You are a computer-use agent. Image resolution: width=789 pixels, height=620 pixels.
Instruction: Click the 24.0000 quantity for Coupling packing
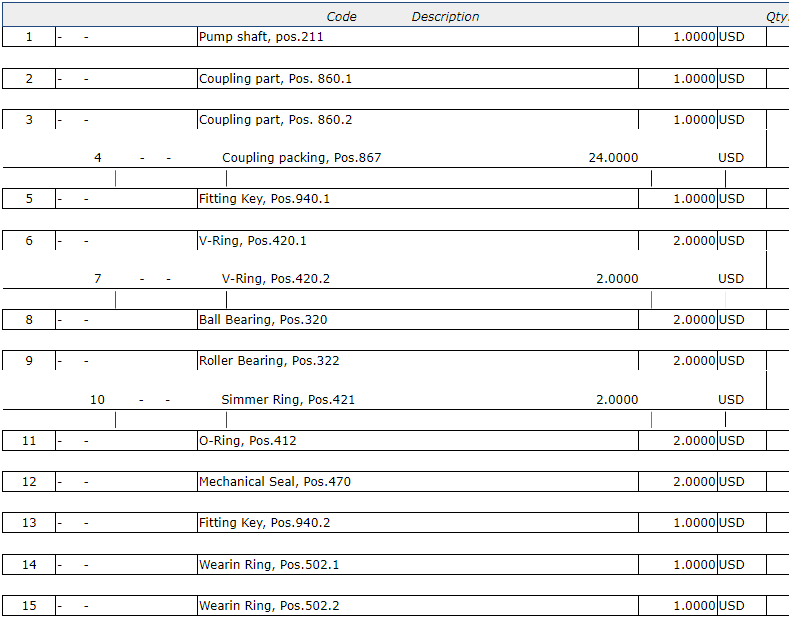[x=612, y=158]
